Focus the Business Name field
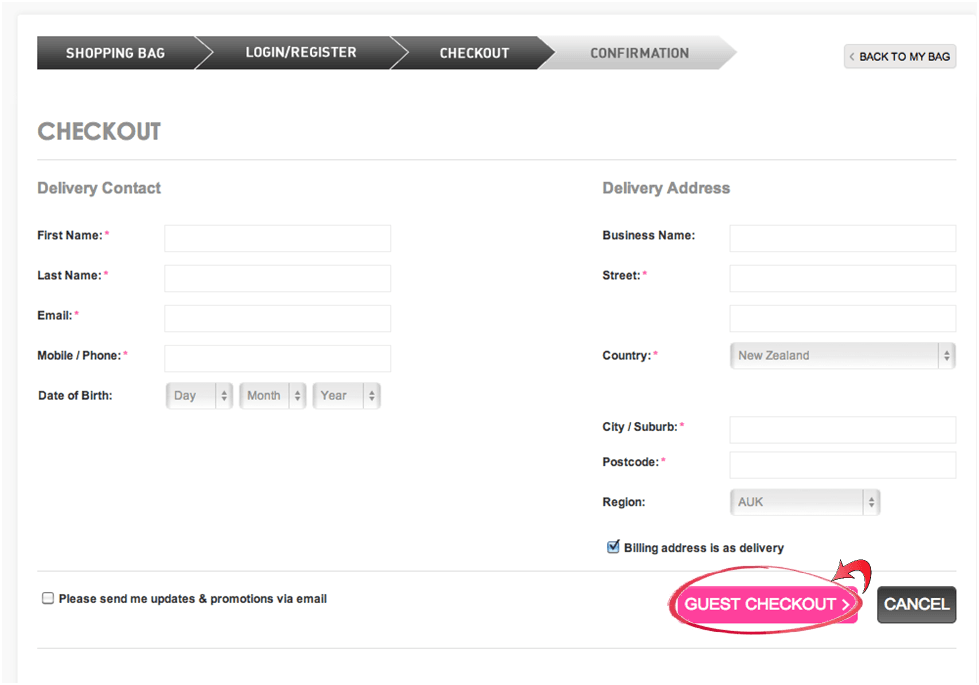Viewport: 979px width, 685px height. [842, 238]
